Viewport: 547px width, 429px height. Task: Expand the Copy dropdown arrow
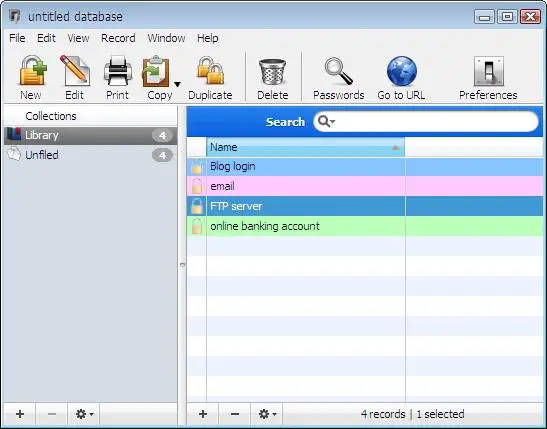177,84
